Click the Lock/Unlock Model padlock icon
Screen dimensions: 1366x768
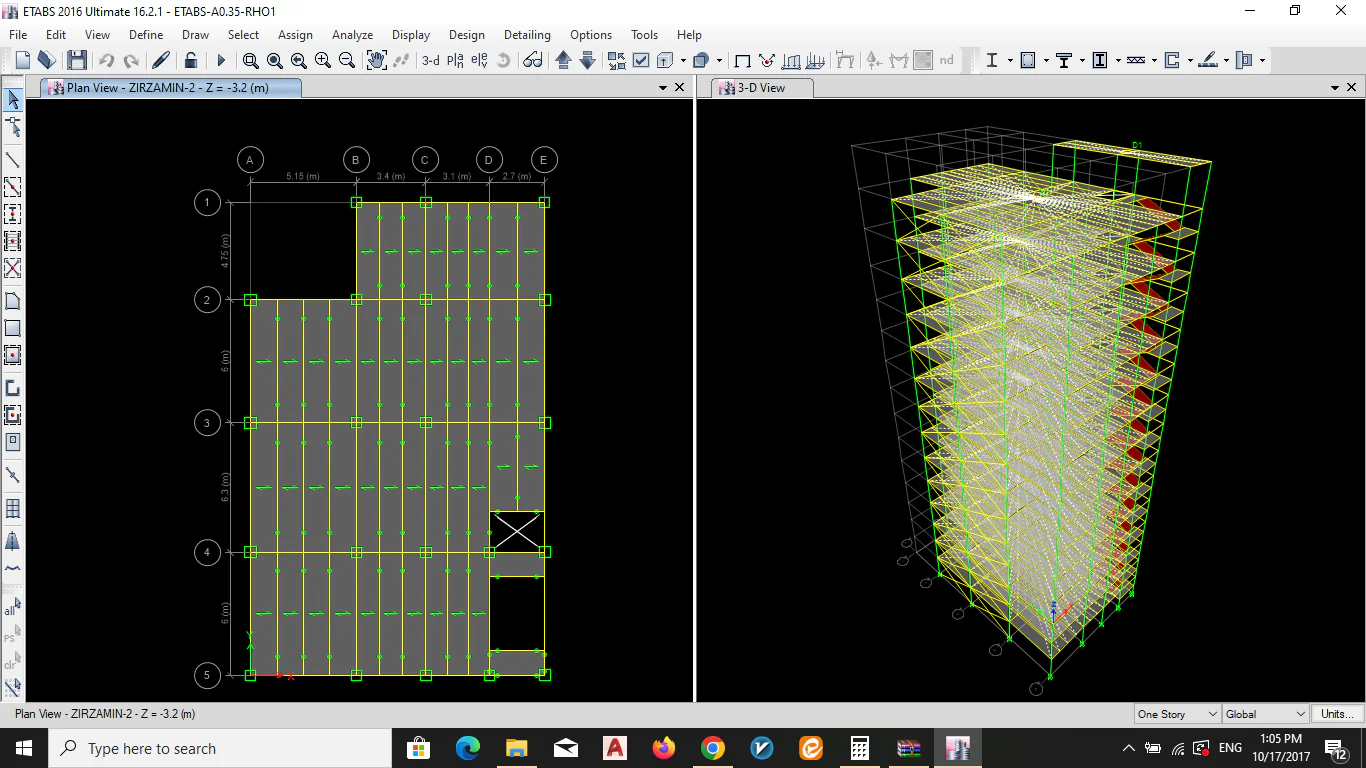190,61
